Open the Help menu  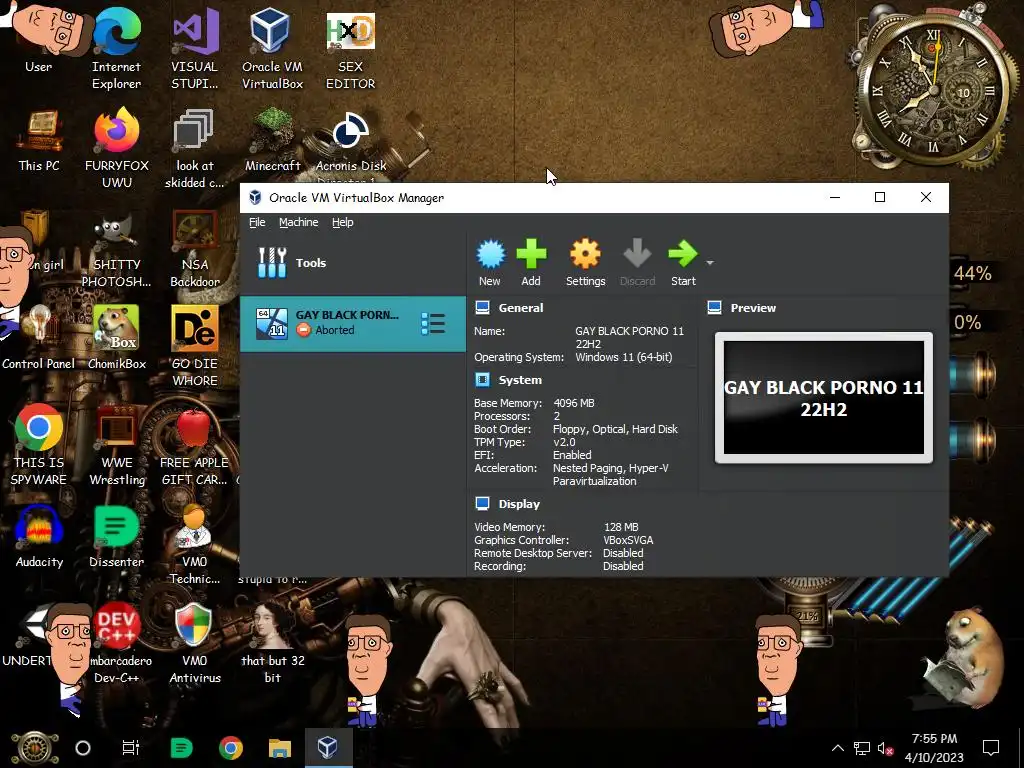(342, 222)
